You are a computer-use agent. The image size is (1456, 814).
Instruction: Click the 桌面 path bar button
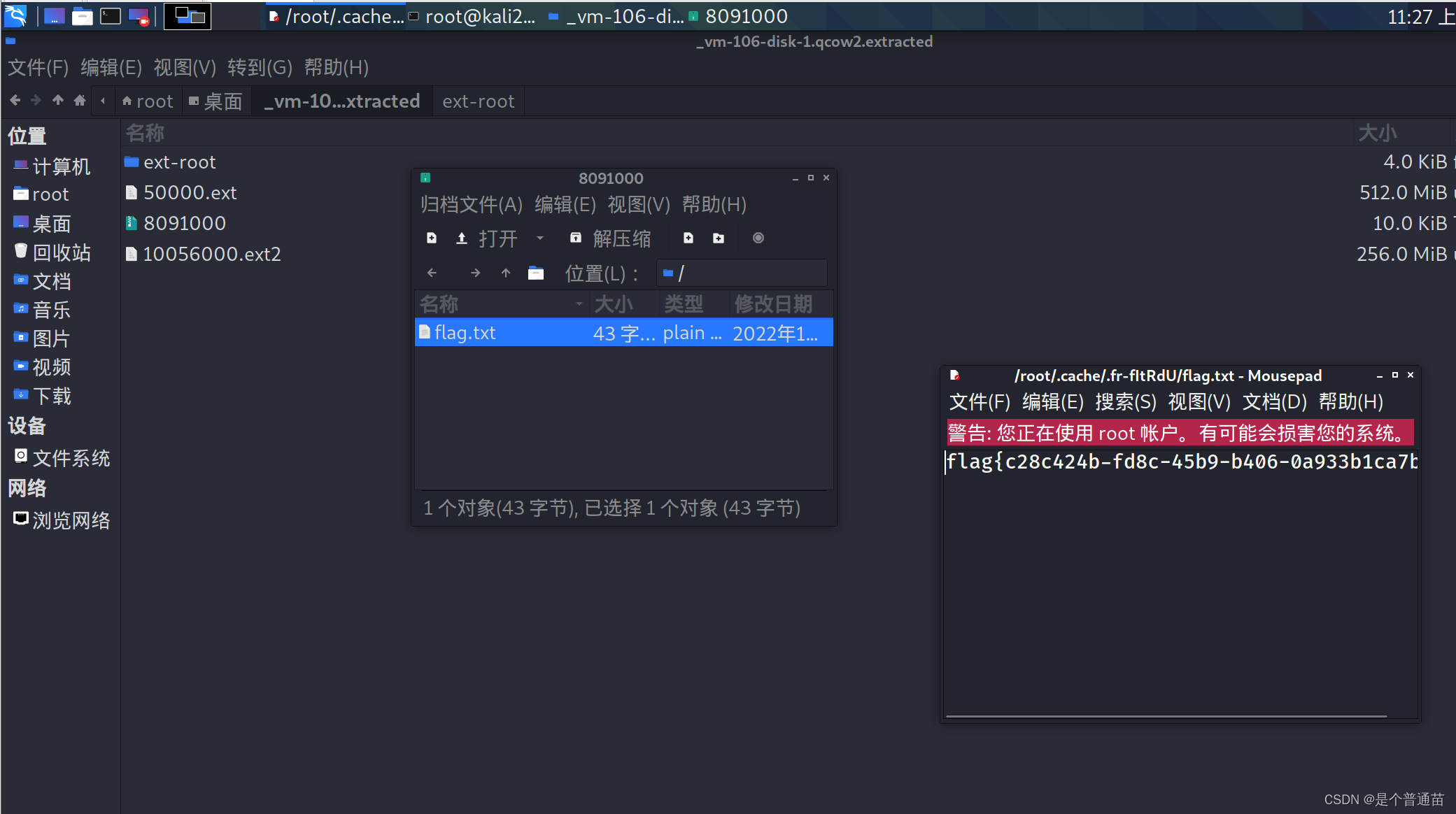pyautogui.click(x=216, y=101)
